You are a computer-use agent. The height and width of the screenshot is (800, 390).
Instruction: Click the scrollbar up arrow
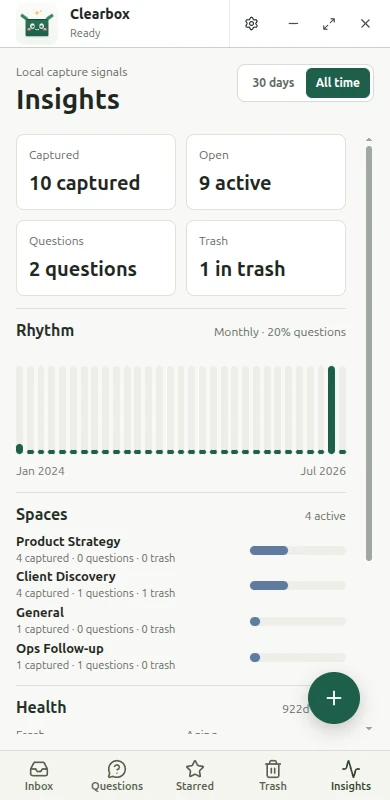(x=369, y=139)
